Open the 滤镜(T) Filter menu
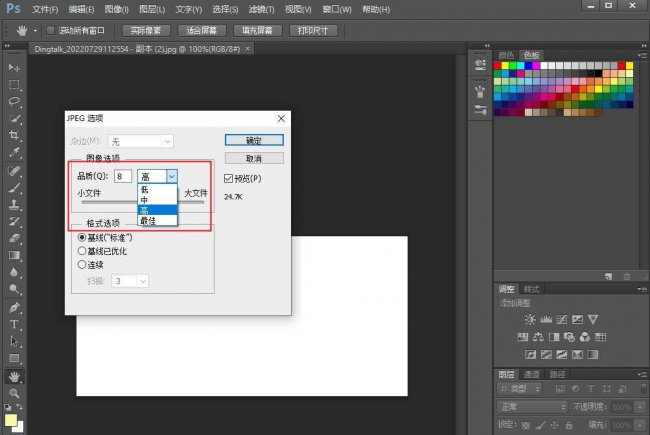Screen dimensions: 650x435 tap(261, 9)
